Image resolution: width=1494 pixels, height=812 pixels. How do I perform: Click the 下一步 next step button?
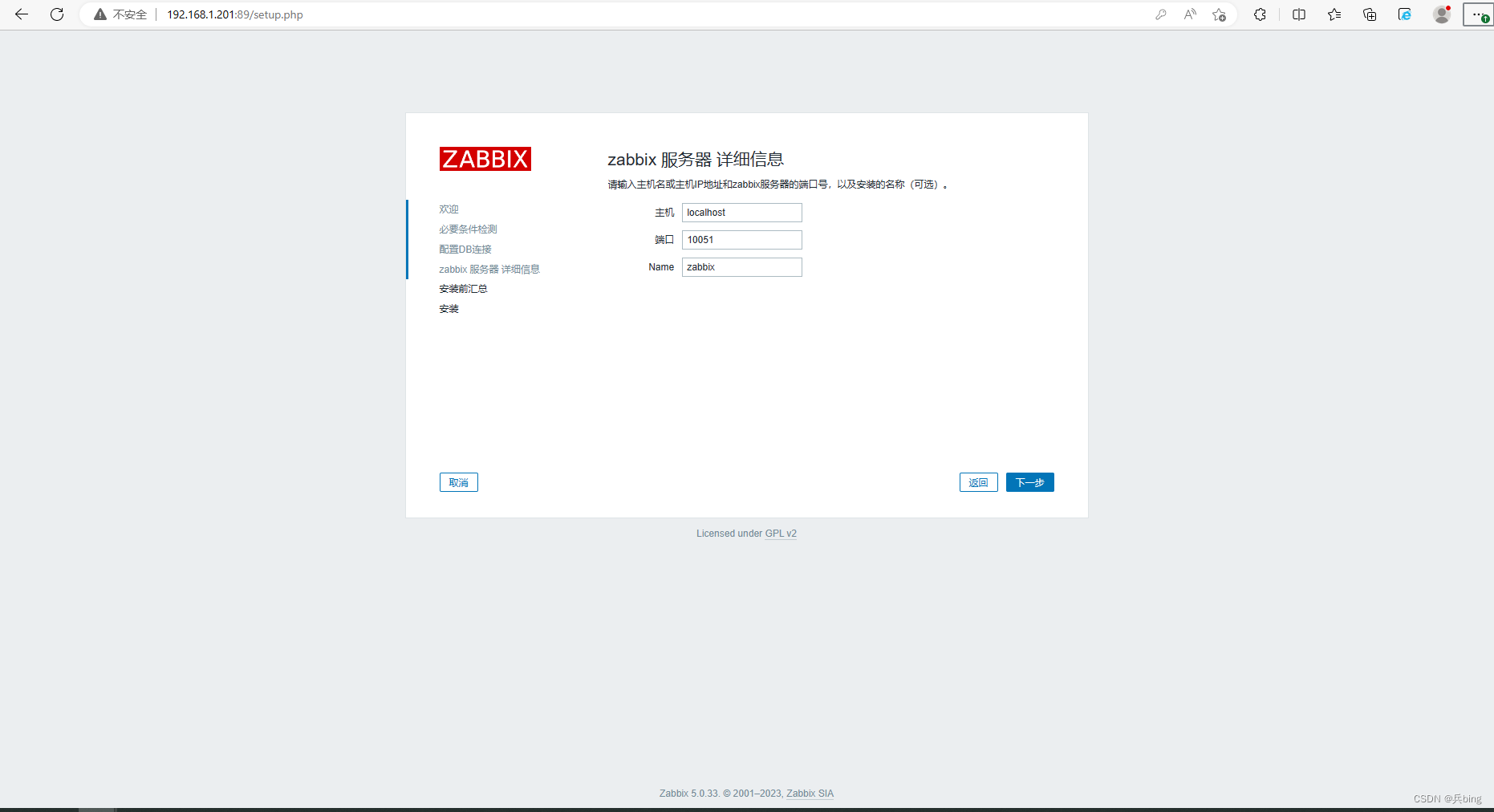[x=1030, y=482]
